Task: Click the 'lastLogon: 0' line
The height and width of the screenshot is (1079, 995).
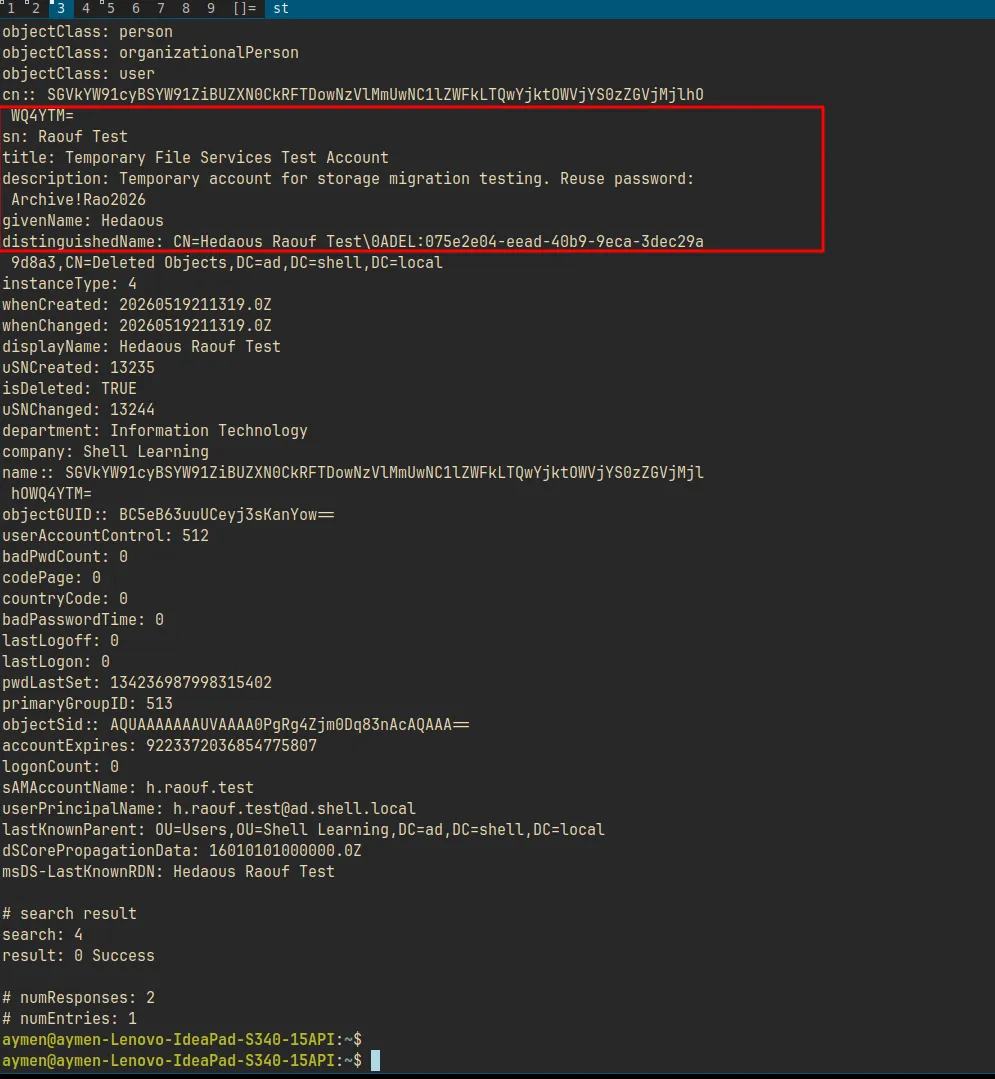Action: click(56, 662)
